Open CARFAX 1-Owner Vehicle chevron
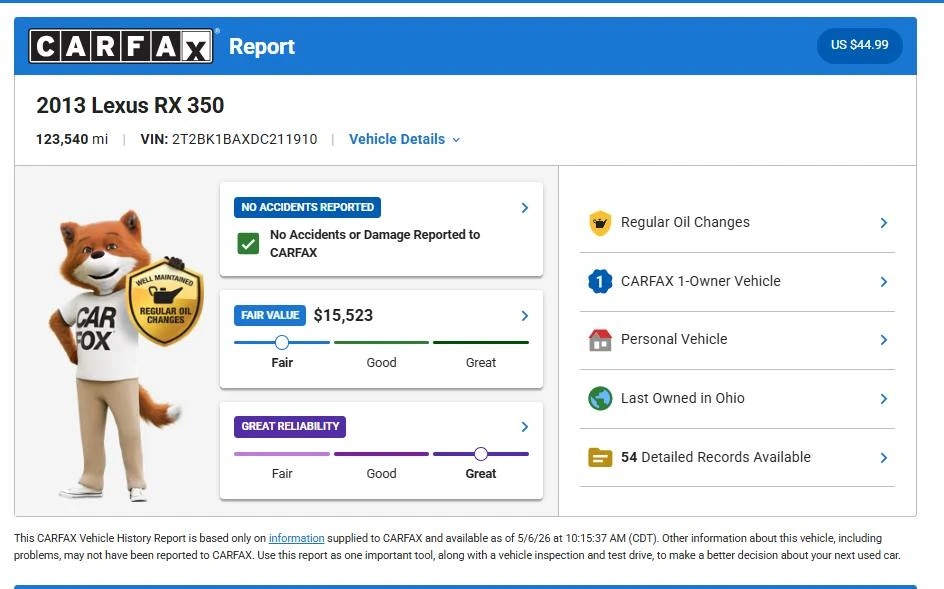944x589 pixels. coord(883,282)
